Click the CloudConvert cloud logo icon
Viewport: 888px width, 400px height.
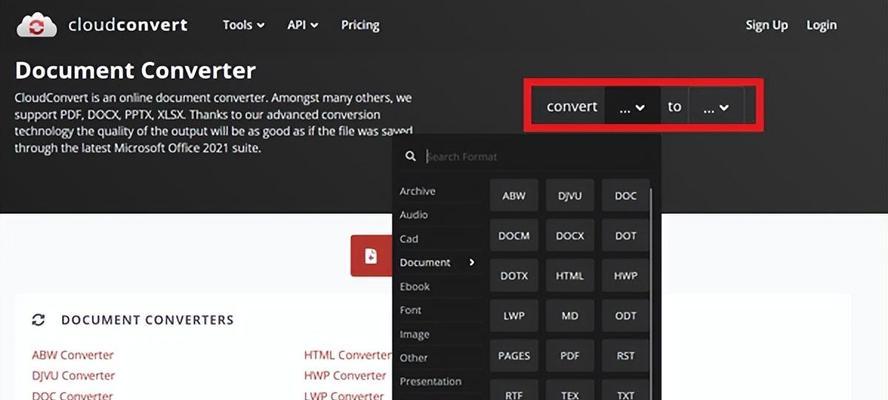(x=37, y=25)
